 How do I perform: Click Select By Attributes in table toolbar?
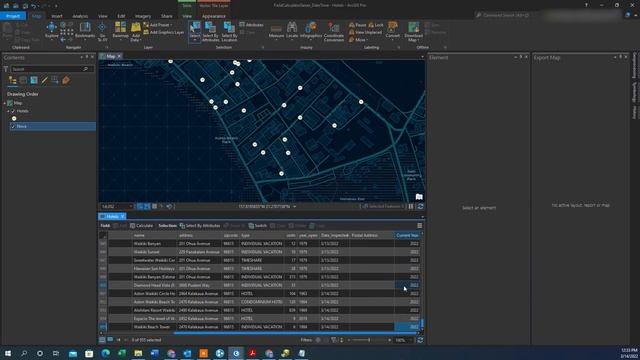[200, 226]
